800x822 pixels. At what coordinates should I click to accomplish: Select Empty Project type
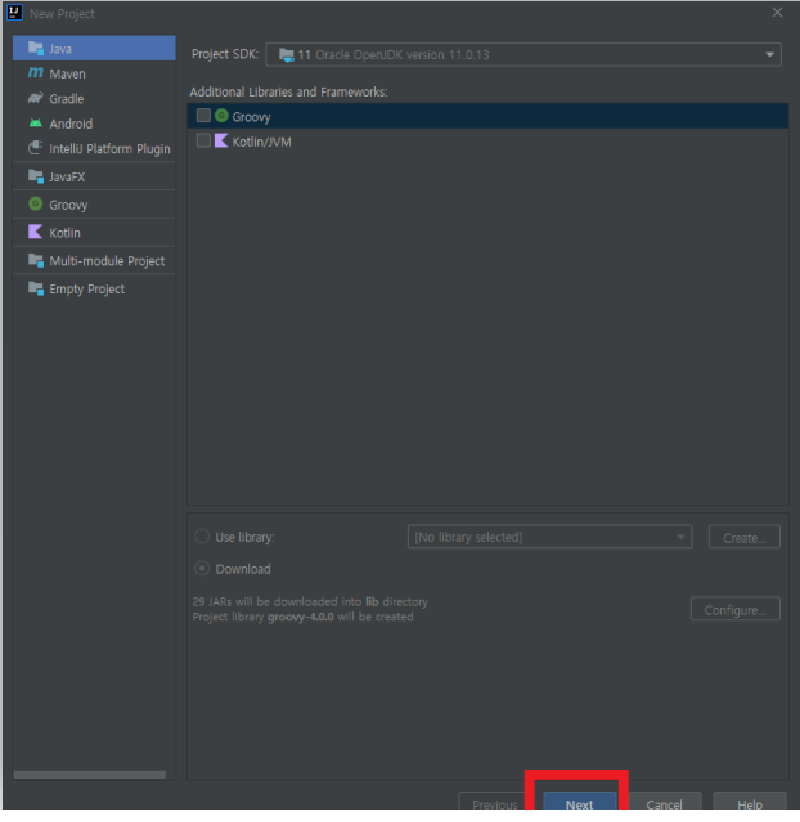94,288
